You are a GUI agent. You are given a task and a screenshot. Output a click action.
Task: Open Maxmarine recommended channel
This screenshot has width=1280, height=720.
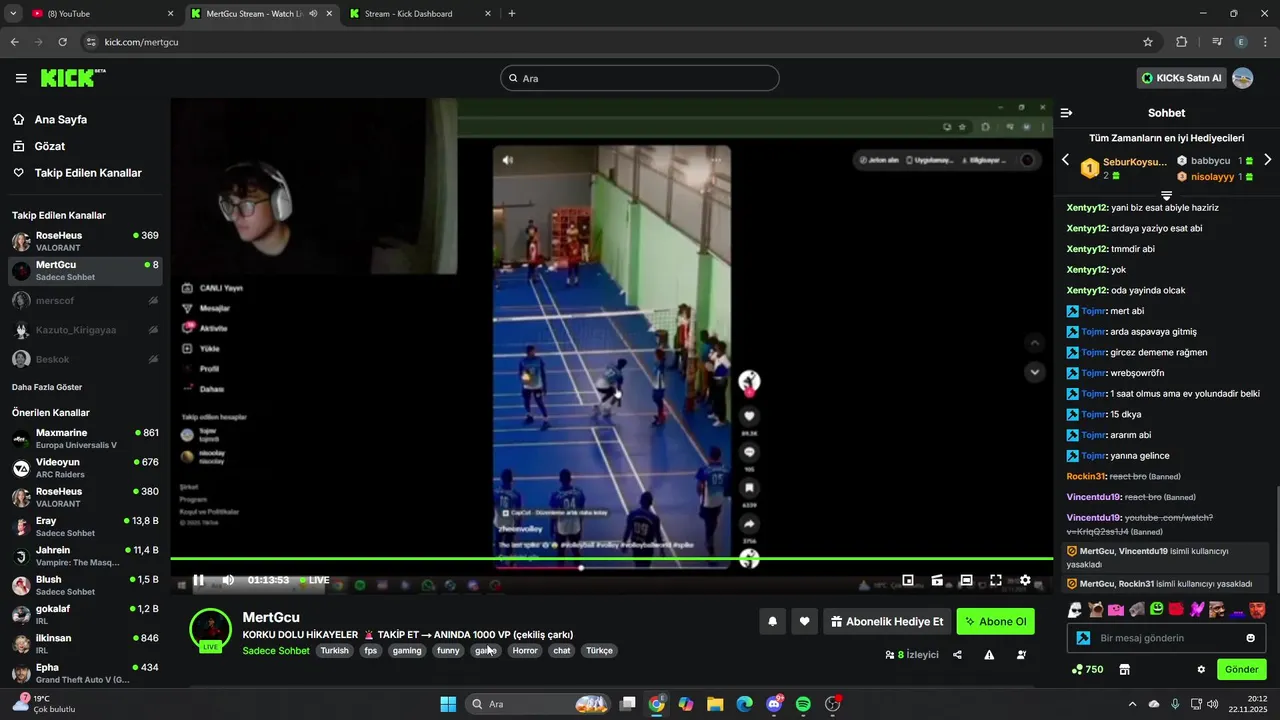tap(85, 438)
